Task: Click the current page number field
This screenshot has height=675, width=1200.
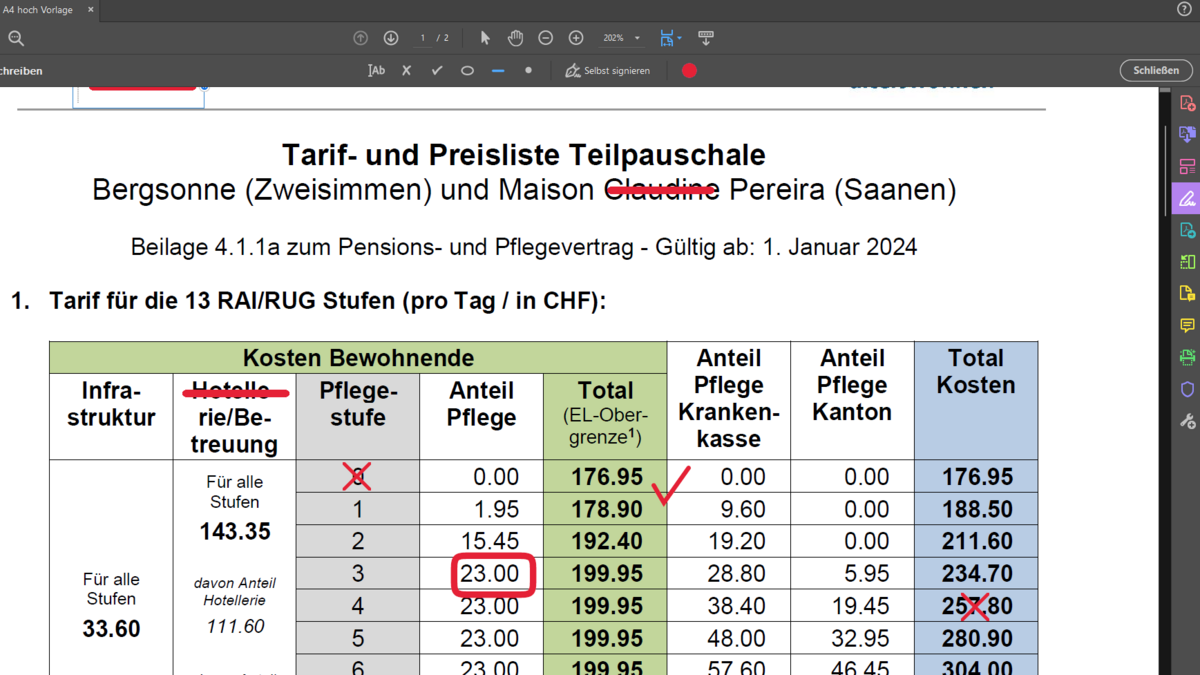Action: coord(423,38)
